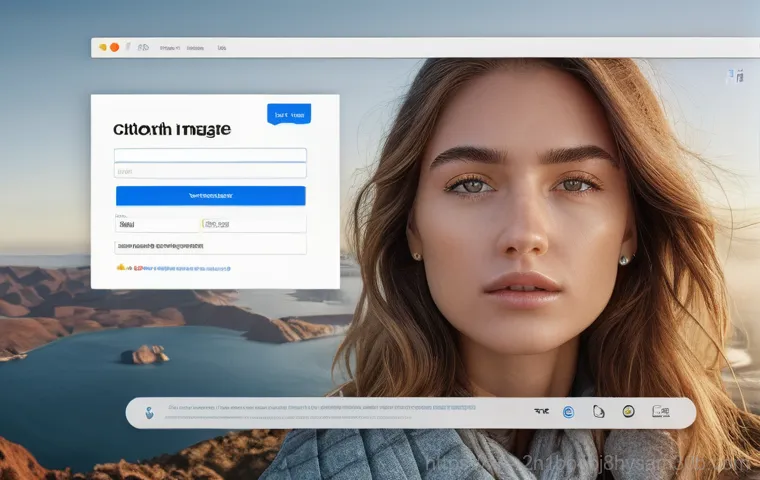This screenshot has width=760, height=480.
Task: Focus the first empty input field under heading
Action: (x=210, y=155)
